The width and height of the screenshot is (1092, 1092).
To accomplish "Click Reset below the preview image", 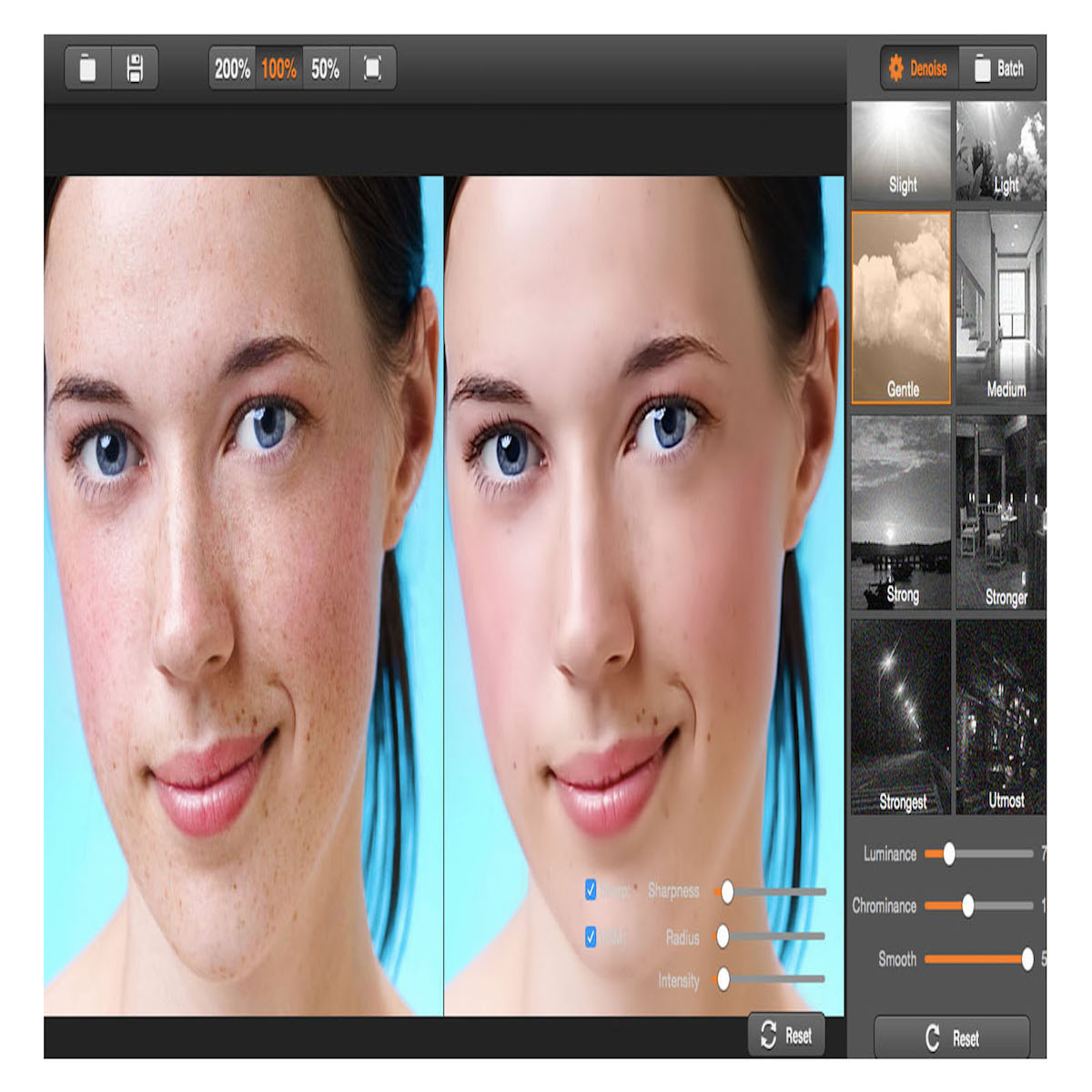I will coord(786,1035).
